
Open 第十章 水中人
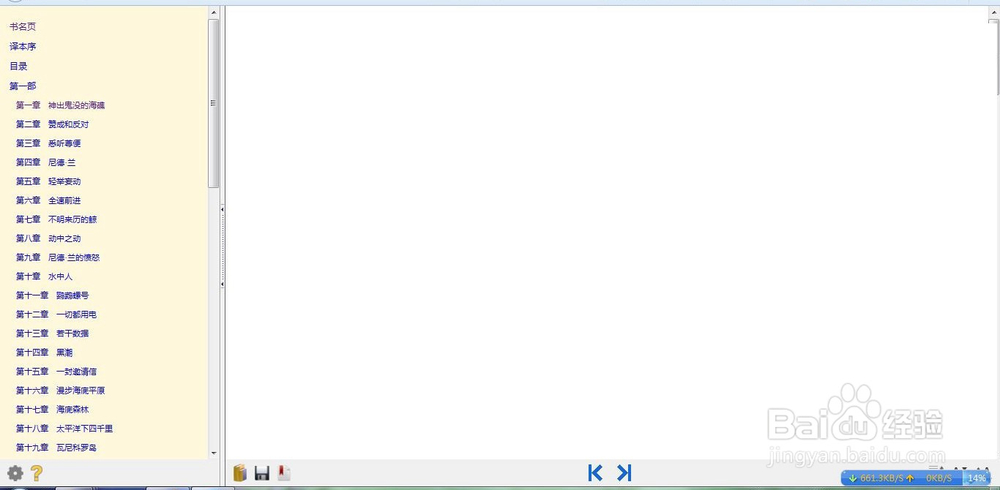45,277
